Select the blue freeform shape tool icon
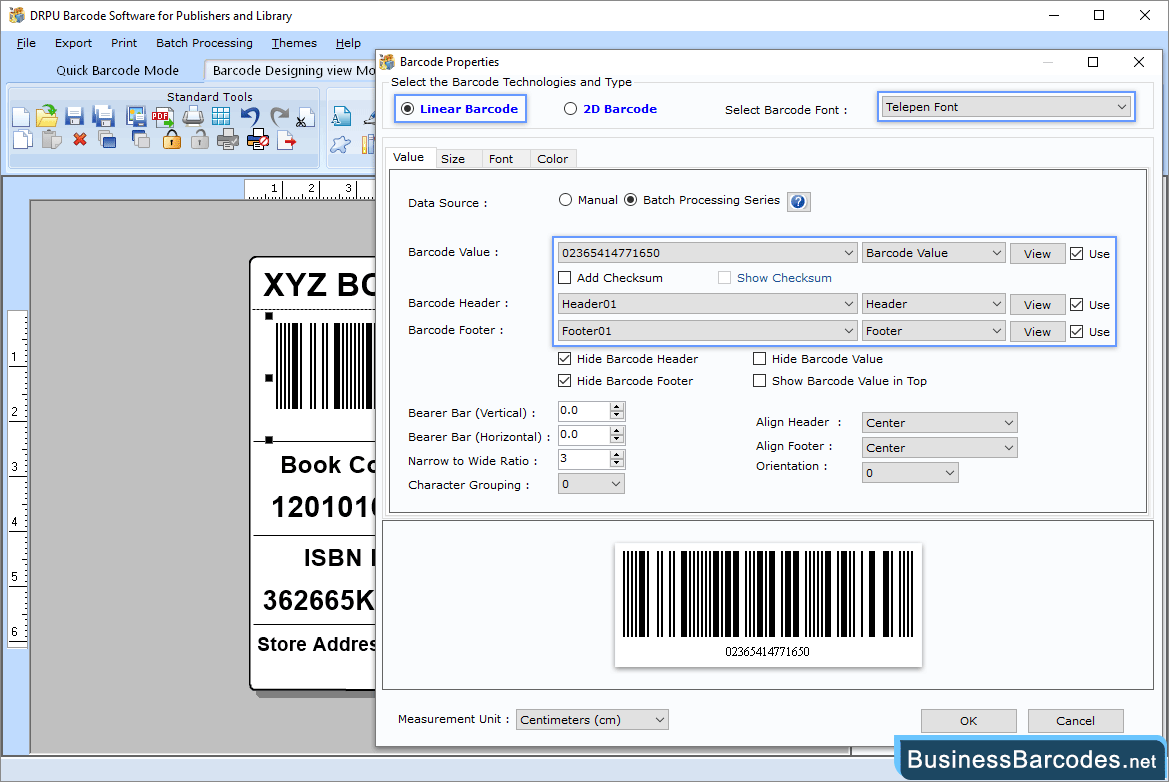This screenshot has width=1169, height=782. coord(341,144)
